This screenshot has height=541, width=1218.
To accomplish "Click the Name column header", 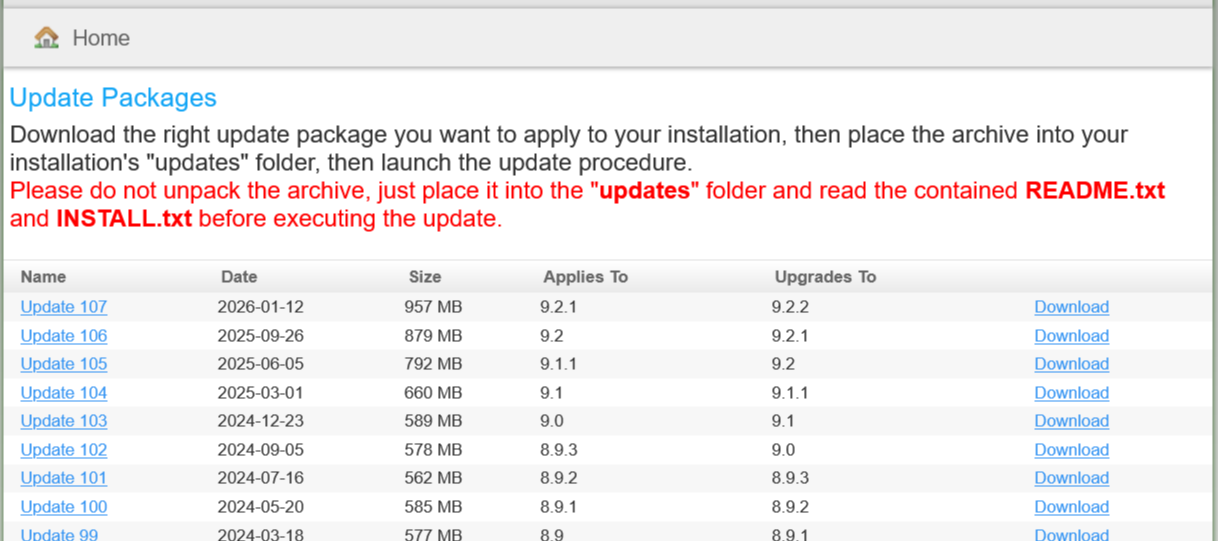I will 43,277.
